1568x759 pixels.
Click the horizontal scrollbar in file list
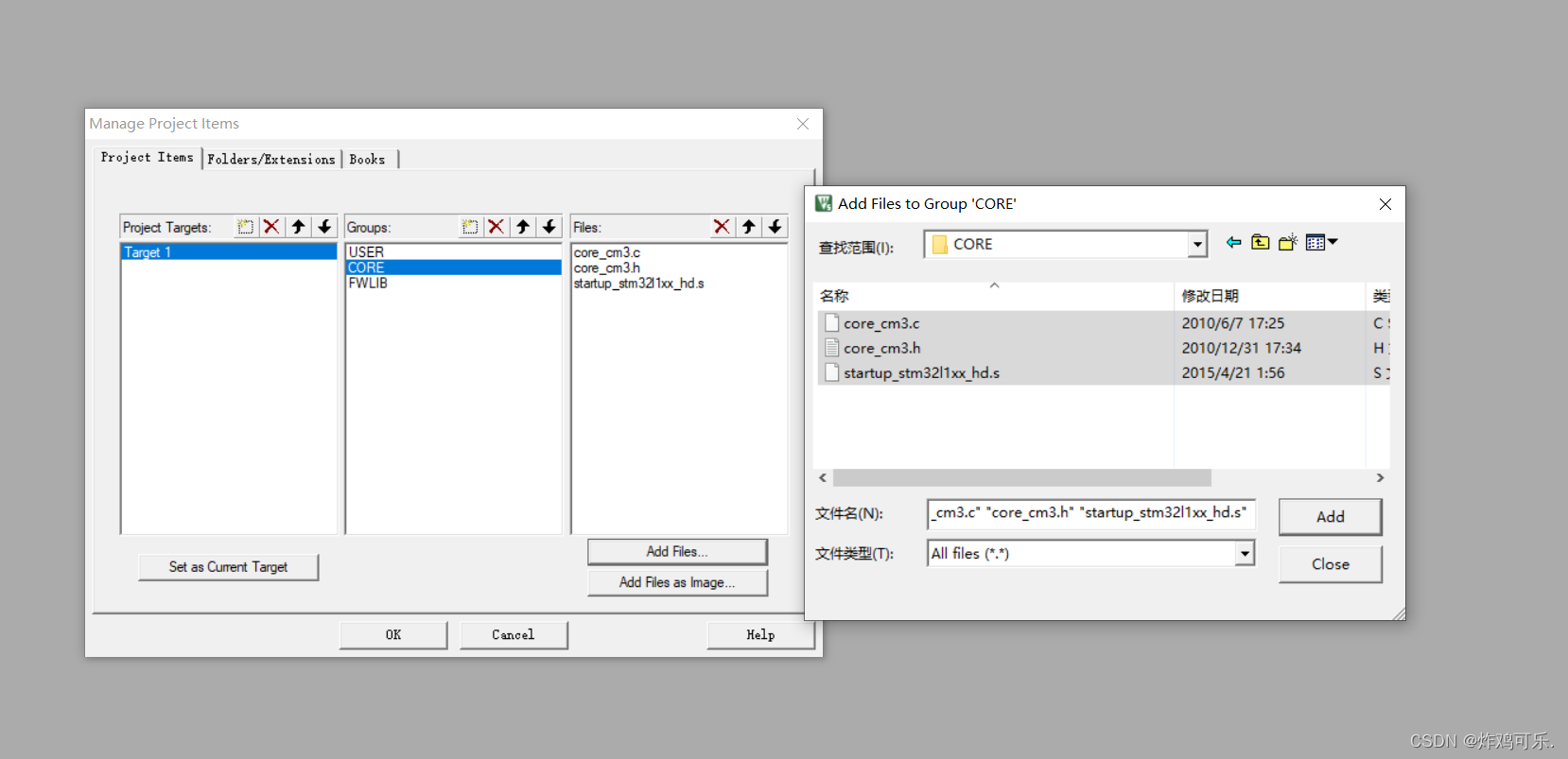click(1021, 477)
